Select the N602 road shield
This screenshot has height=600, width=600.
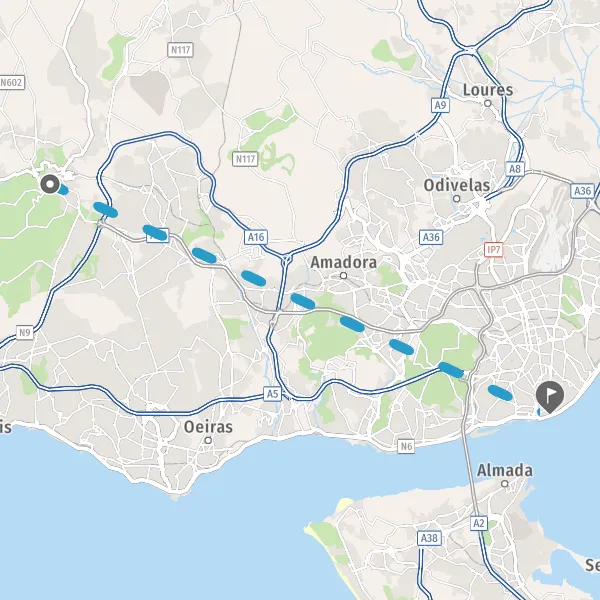12,83
